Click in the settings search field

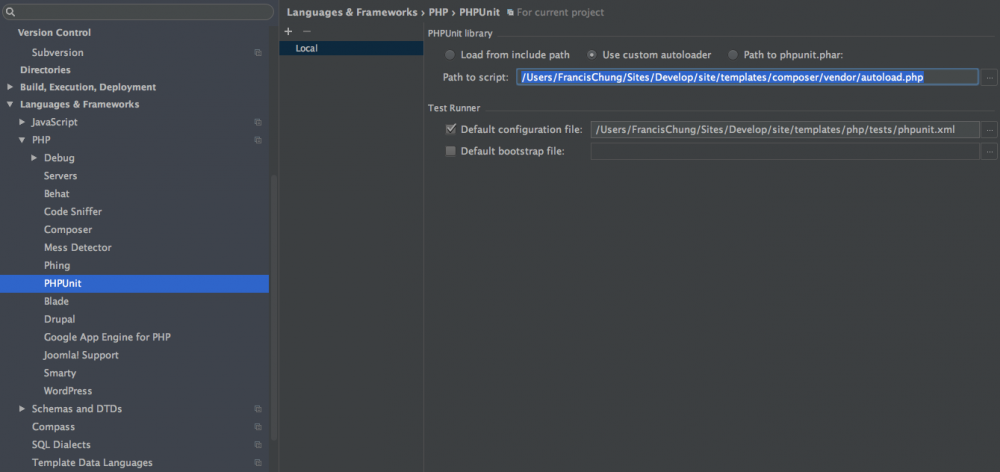137,11
